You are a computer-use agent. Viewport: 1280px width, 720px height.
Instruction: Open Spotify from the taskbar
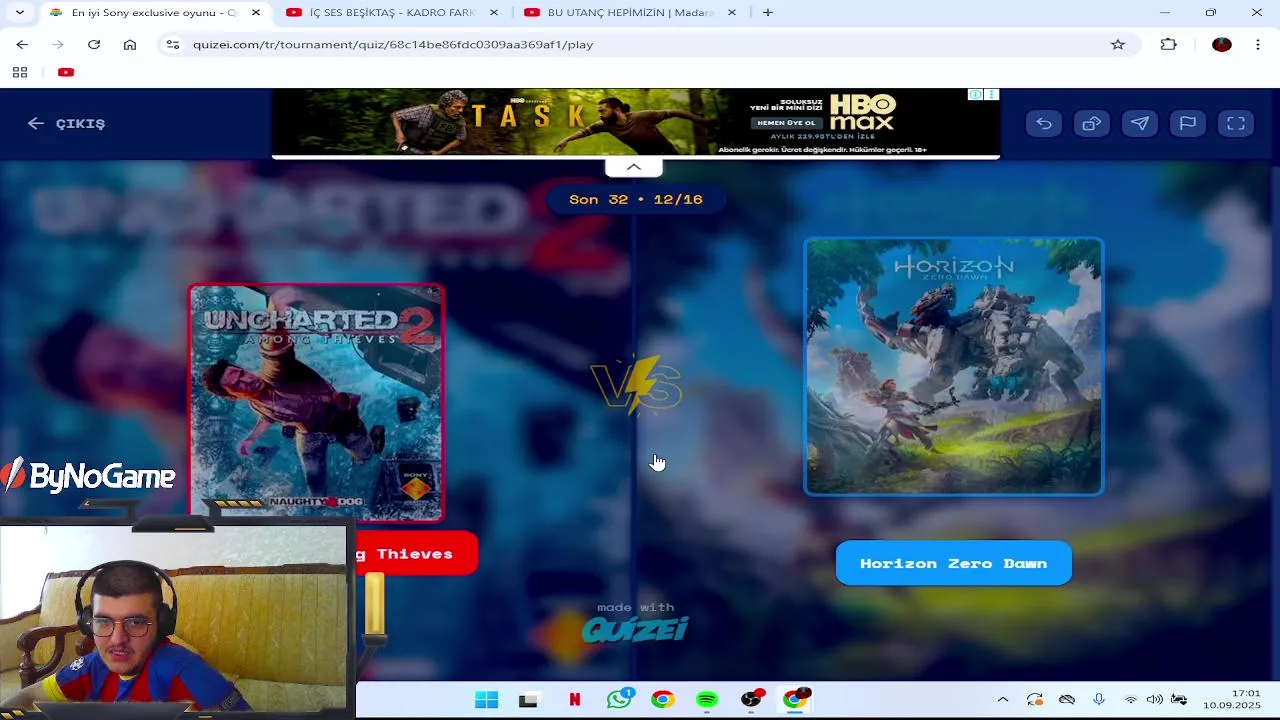coord(707,700)
